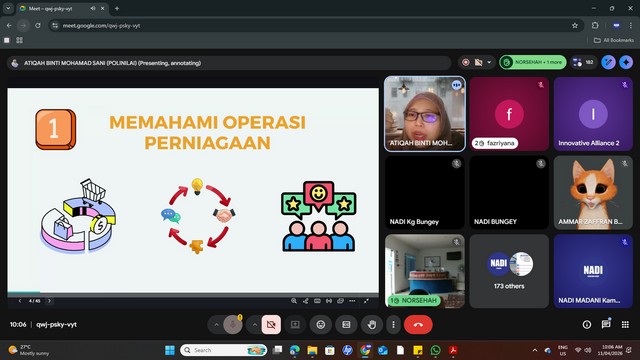Open the participants count 182 button
Image resolution: width=640 pixels, height=360 pixels.
(584, 62)
